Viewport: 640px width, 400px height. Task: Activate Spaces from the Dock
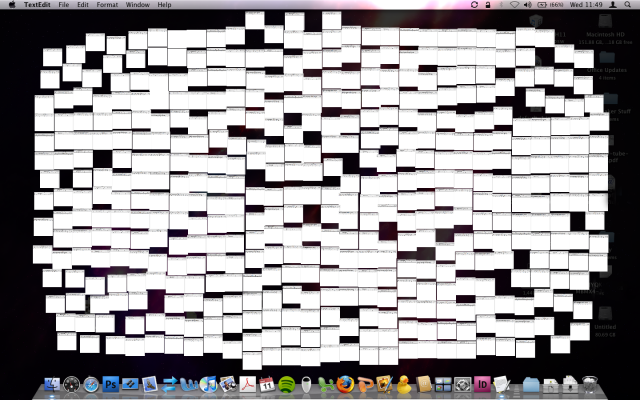[x=443, y=384]
